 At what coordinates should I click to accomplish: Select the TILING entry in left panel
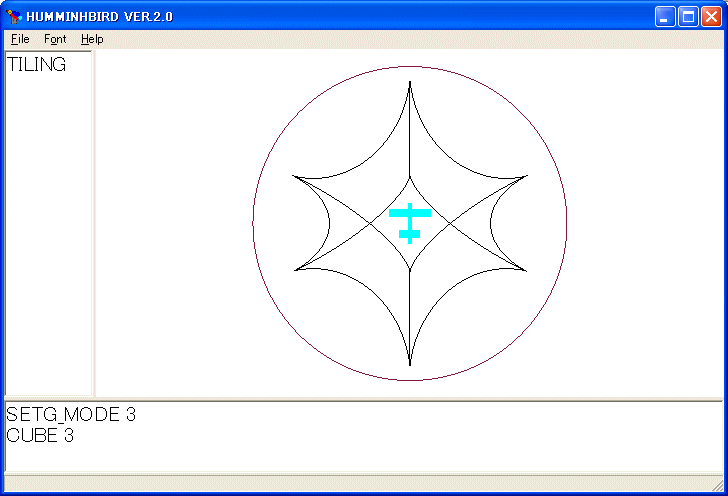point(37,65)
